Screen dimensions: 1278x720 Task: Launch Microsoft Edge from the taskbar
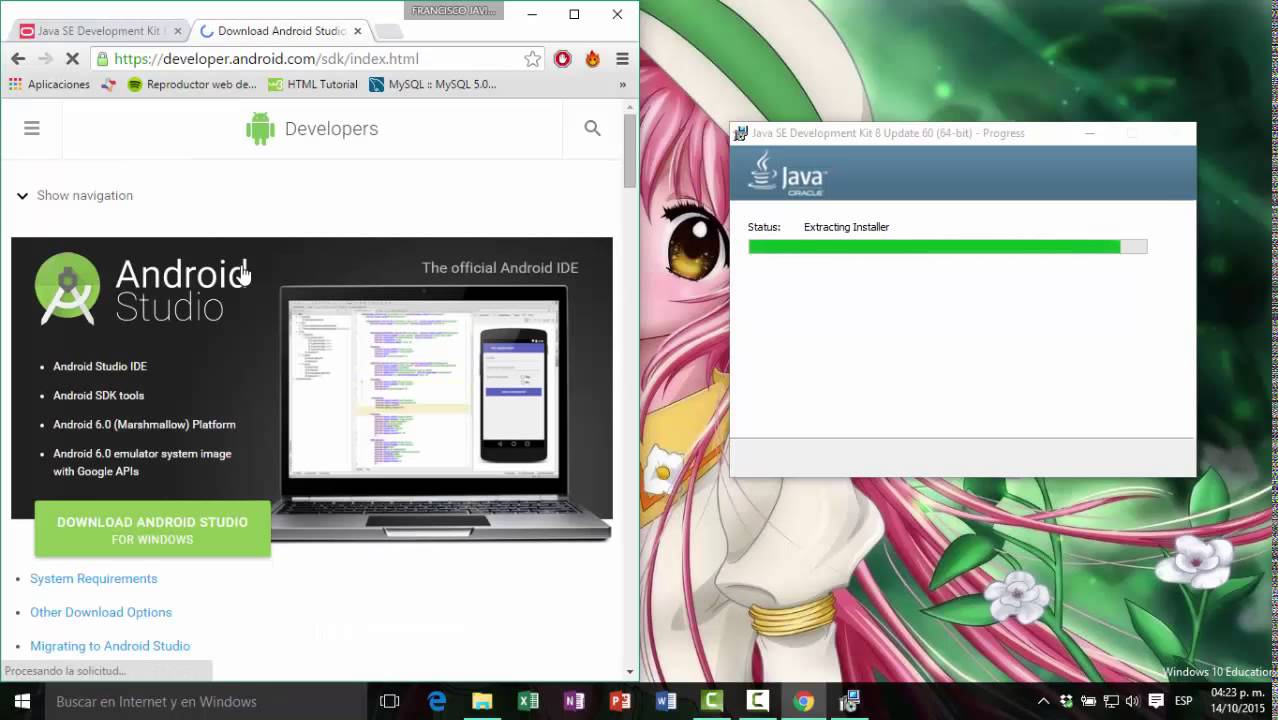tap(437, 701)
